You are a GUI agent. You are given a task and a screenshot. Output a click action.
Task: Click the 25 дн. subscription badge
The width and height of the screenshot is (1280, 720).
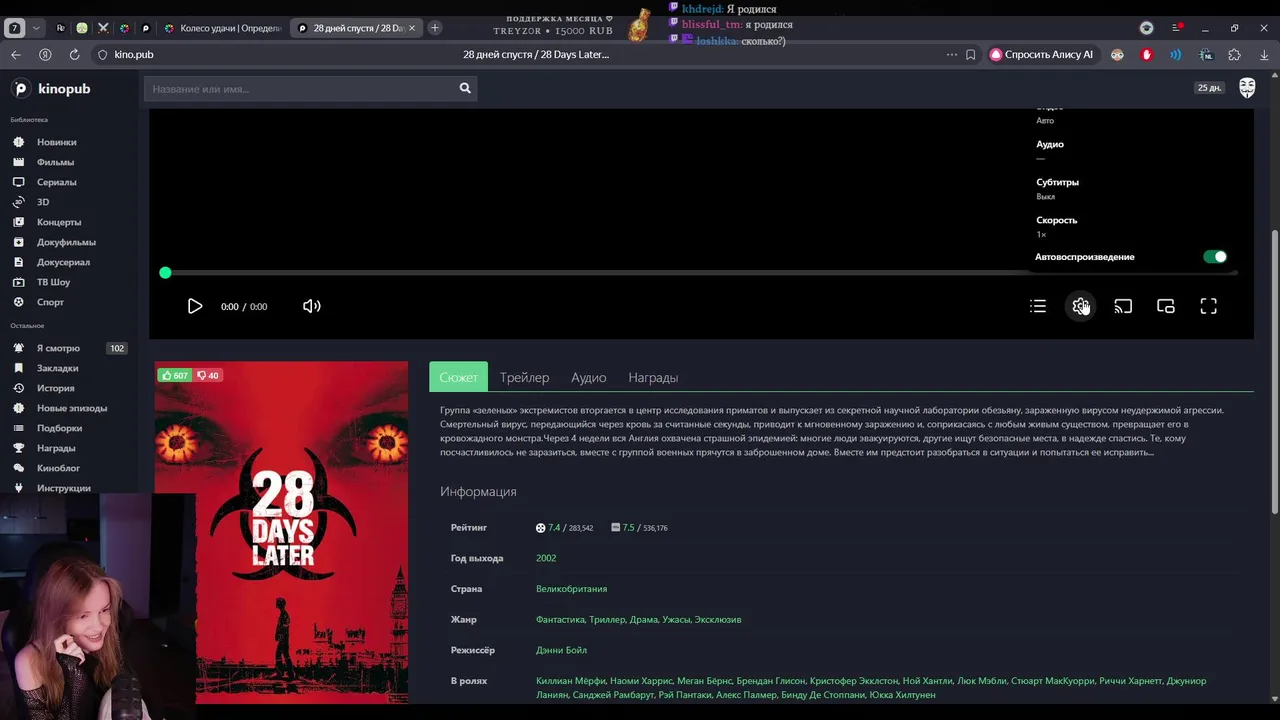pos(1209,88)
